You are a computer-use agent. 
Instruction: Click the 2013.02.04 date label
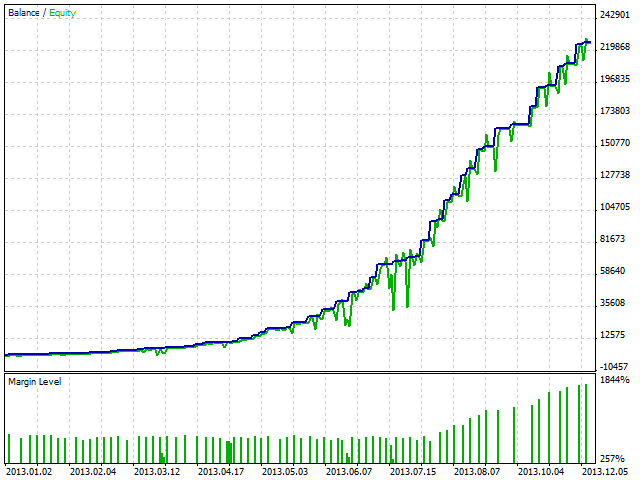point(93,472)
